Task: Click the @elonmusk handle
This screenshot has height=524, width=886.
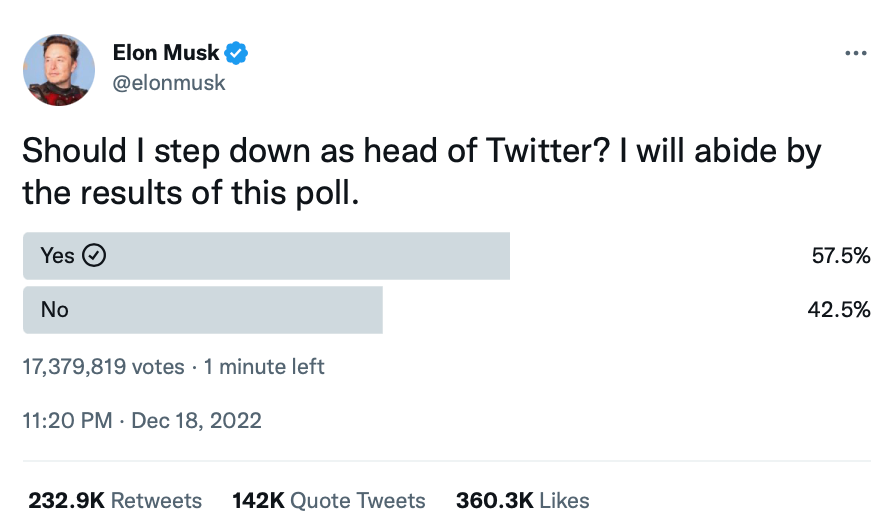Action: pyautogui.click(x=169, y=83)
